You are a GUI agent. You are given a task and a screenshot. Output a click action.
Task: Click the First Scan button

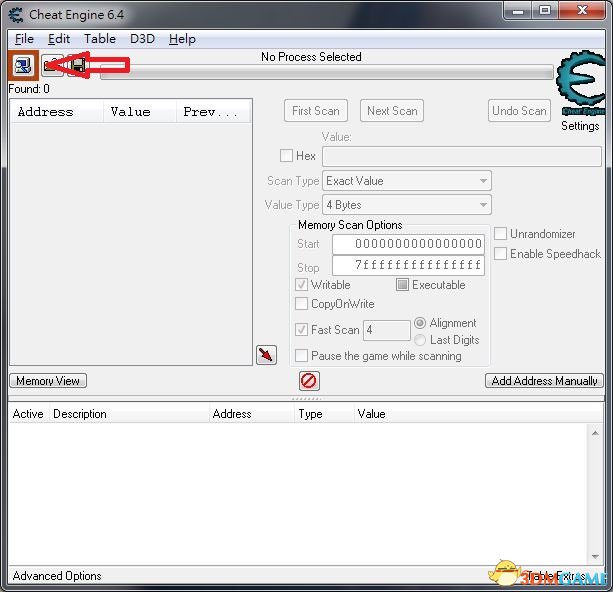(316, 111)
